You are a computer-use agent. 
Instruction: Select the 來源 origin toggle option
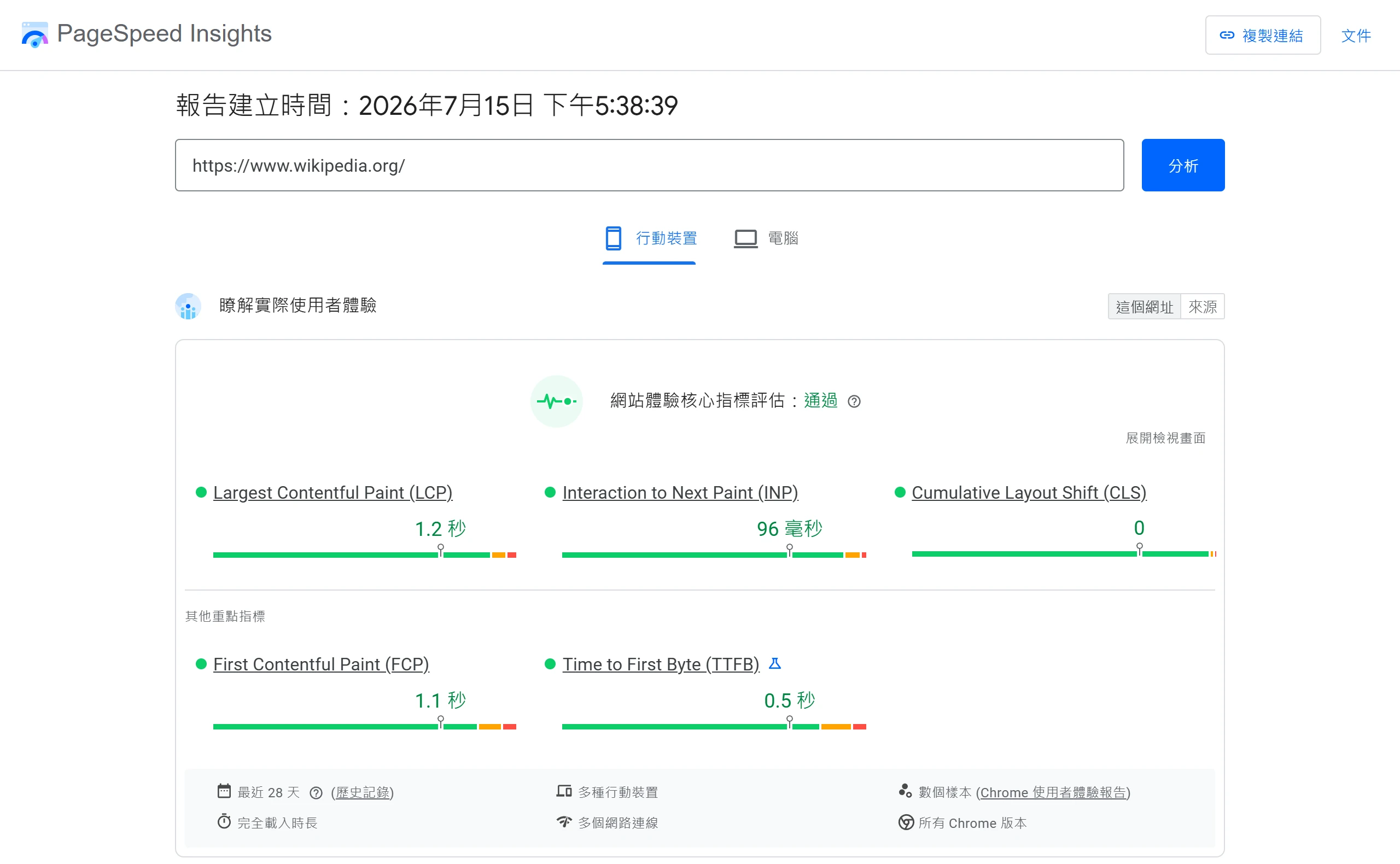click(x=1202, y=307)
